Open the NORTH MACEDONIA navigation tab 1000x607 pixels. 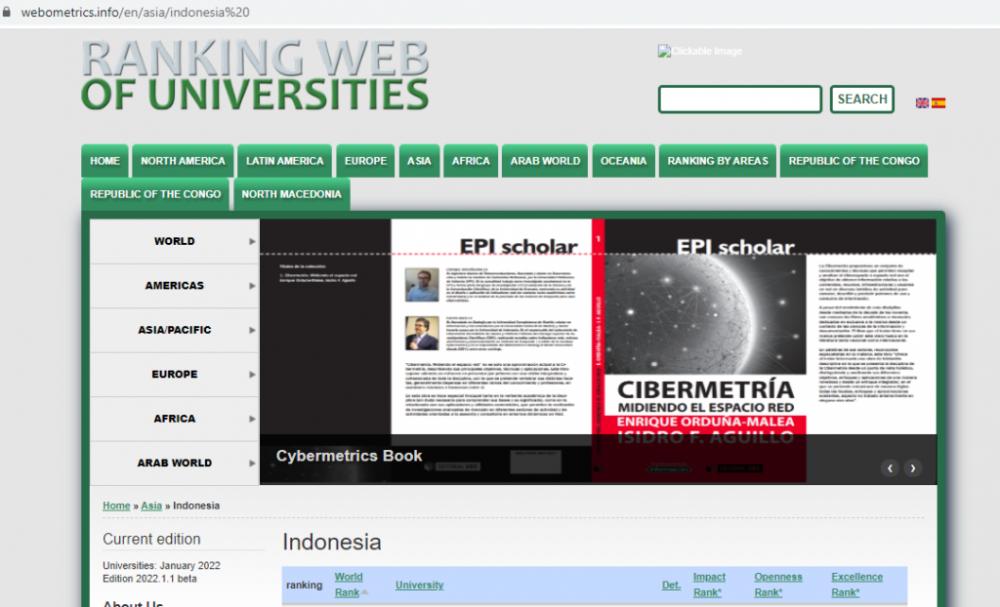[x=291, y=194]
